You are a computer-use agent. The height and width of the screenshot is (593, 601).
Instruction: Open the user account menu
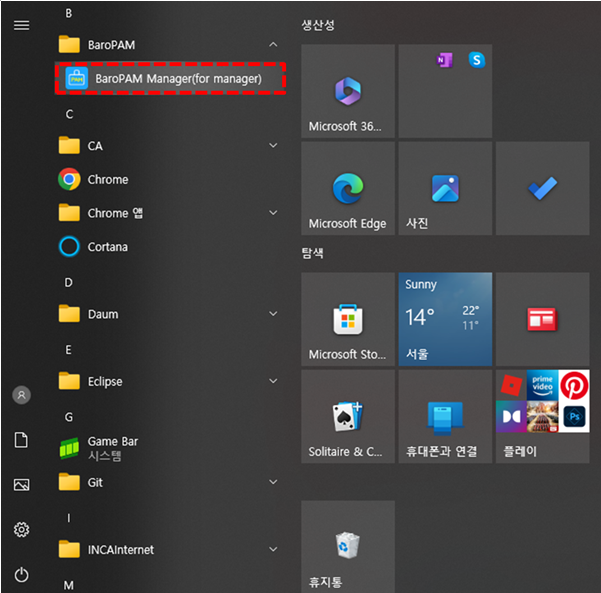(21, 395)
